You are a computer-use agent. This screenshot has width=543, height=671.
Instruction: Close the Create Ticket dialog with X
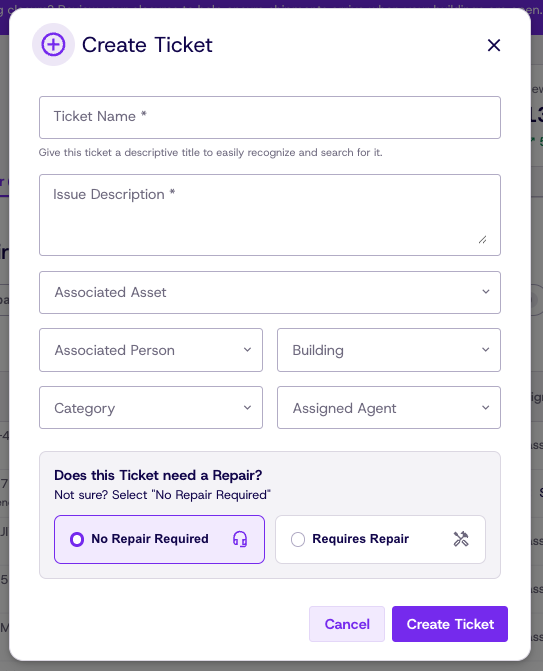[x=494, y=45]
